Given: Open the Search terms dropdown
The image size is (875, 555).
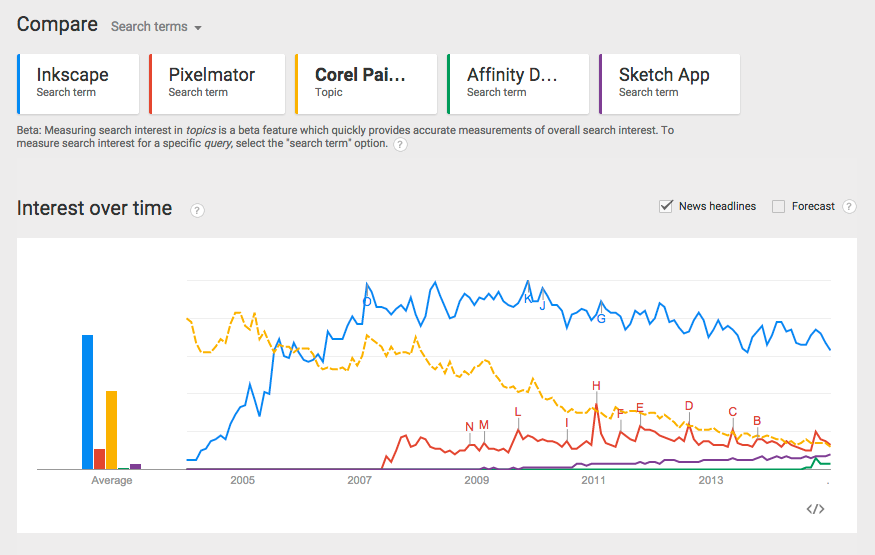Looking at the screenshot, I should (x=156, y=27).
